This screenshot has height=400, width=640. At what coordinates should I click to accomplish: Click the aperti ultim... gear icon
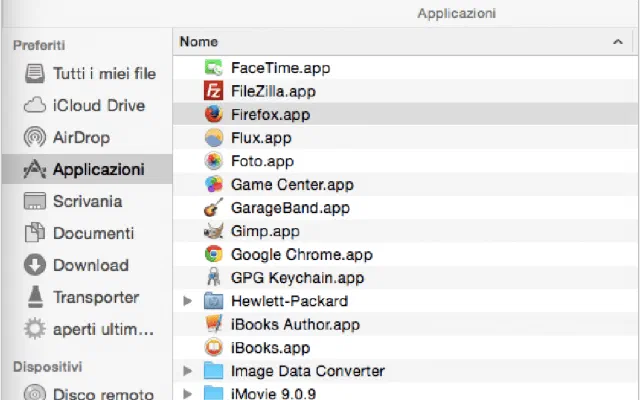[x=35, y=329]
